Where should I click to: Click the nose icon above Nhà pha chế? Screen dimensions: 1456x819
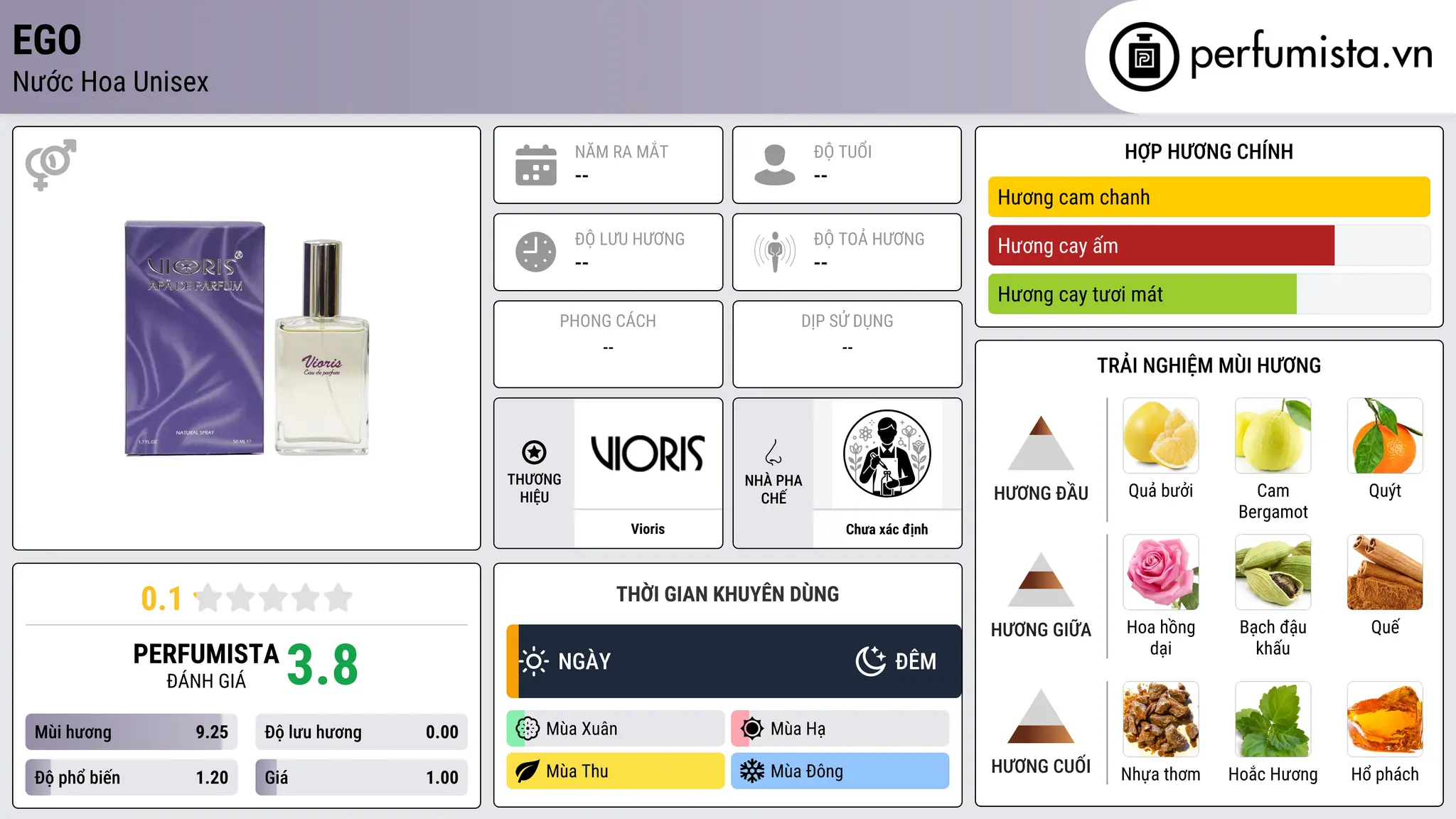[x=773, y=452]
